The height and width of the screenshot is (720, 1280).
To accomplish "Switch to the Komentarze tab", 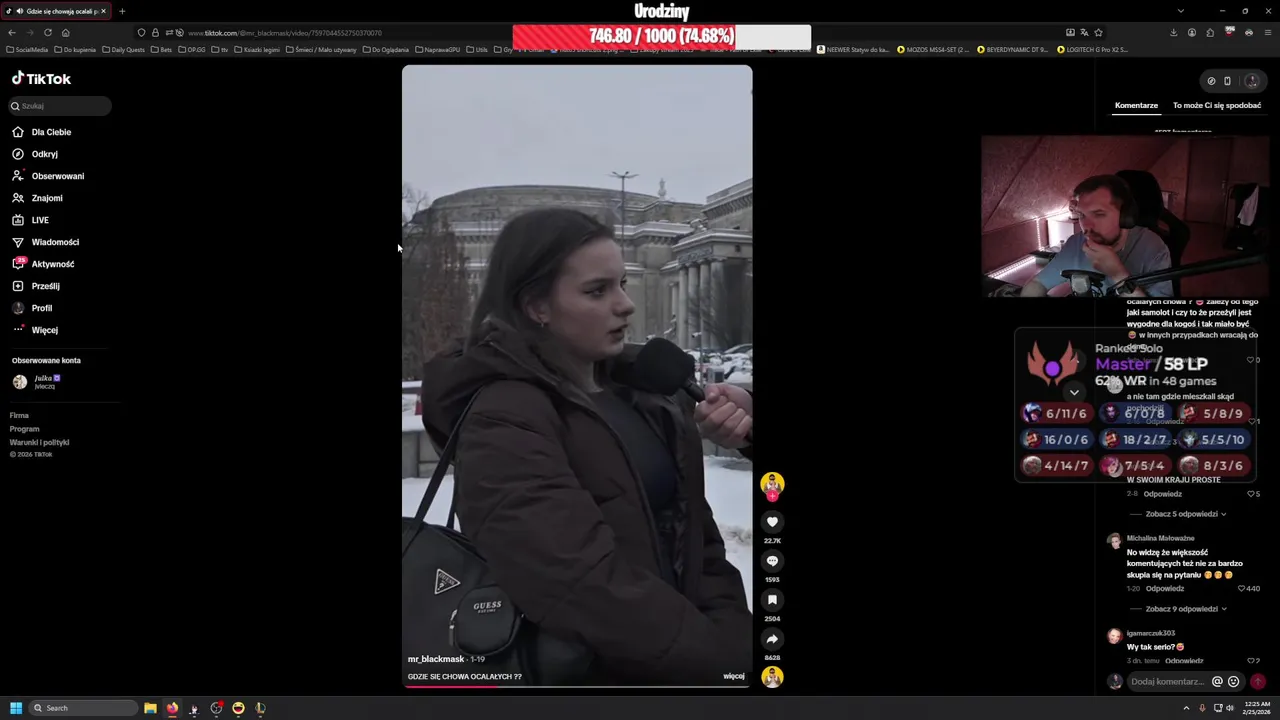I will [1136, 105].
